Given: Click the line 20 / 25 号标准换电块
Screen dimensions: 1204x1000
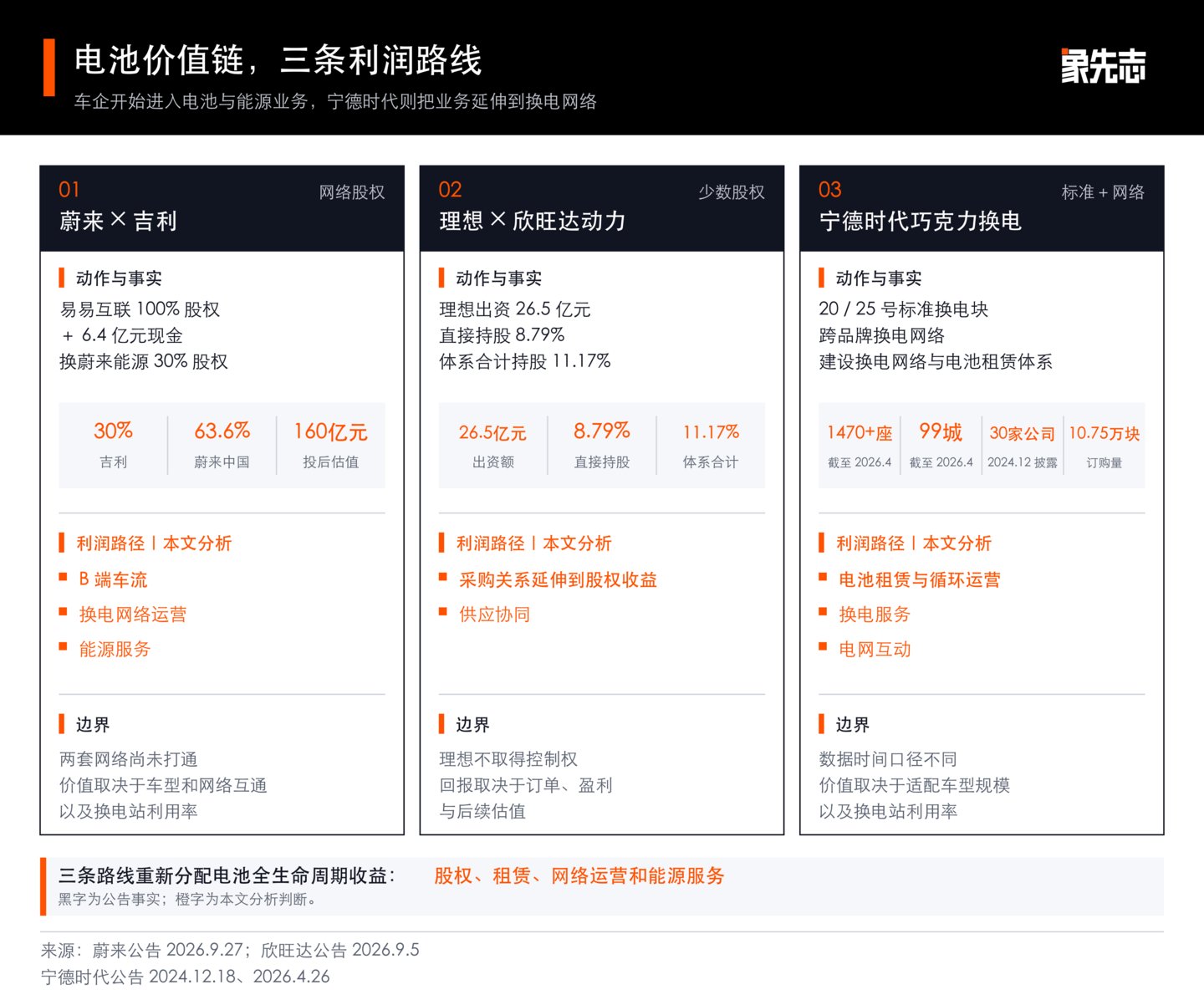Looking at the screenshot, I should click(x=904, y=309).
